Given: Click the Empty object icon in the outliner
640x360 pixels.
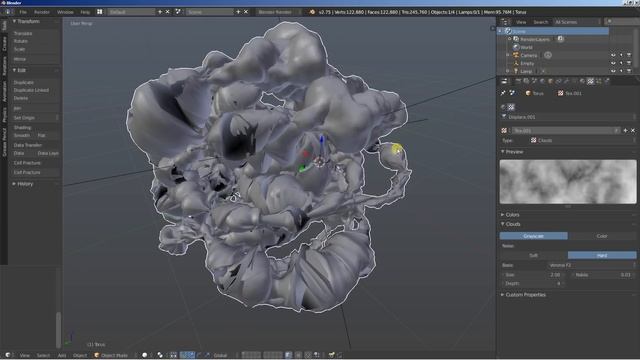Looking at the screenshot, I should tap(516, 63).
